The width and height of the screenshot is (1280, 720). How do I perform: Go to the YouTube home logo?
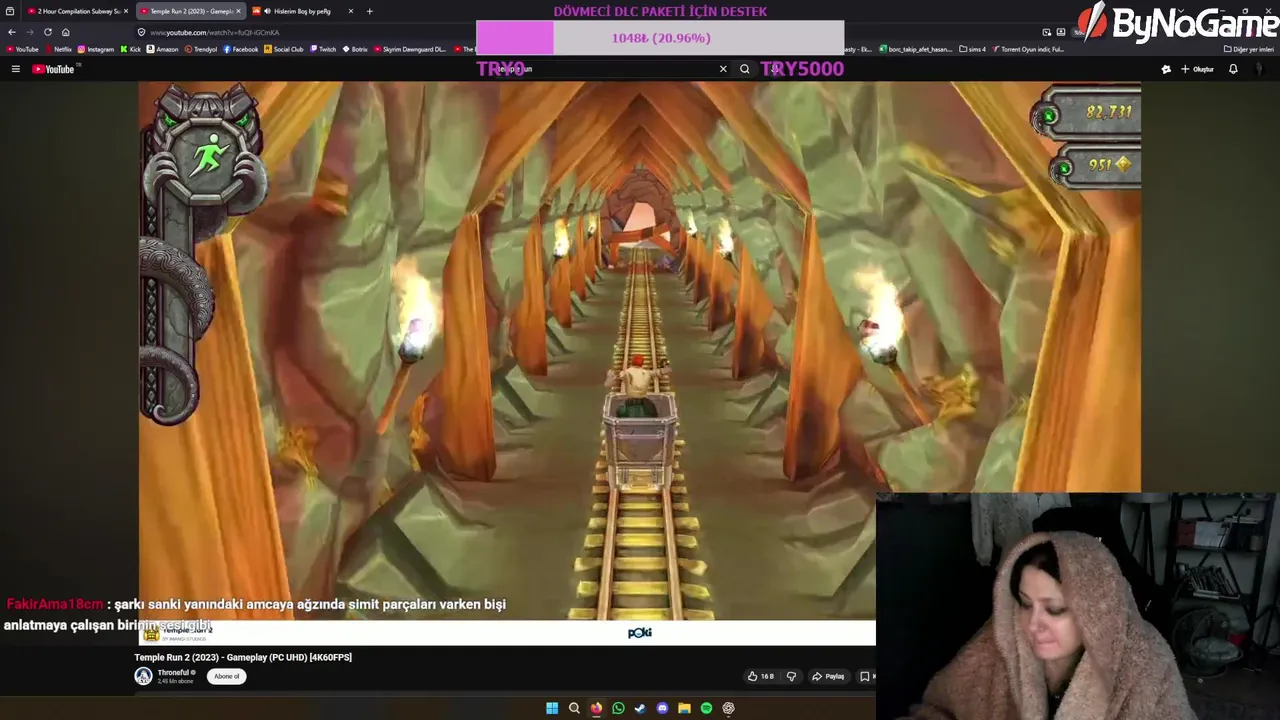coord(53,69)
